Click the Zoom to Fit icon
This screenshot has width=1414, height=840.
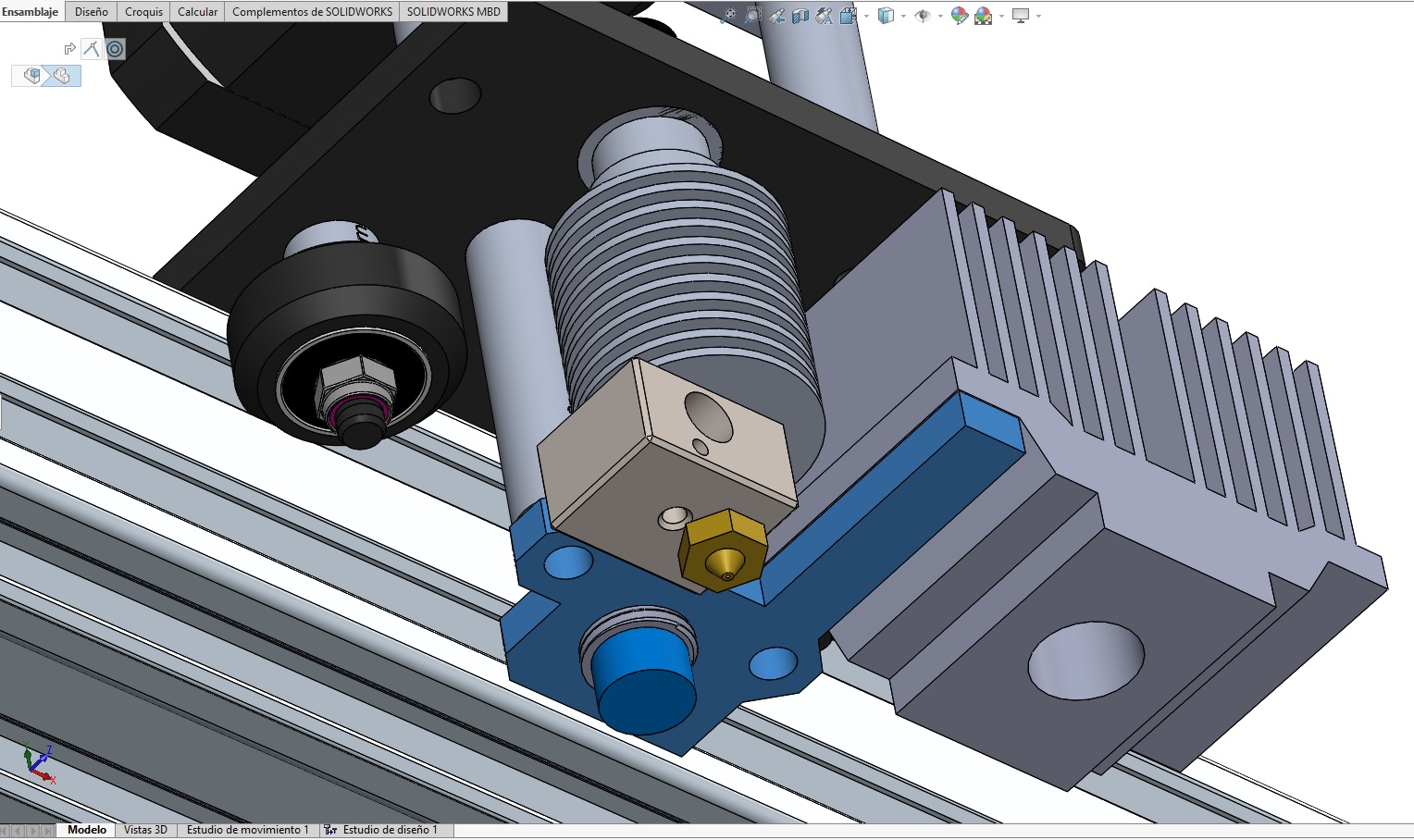click(x=729, y=16)
